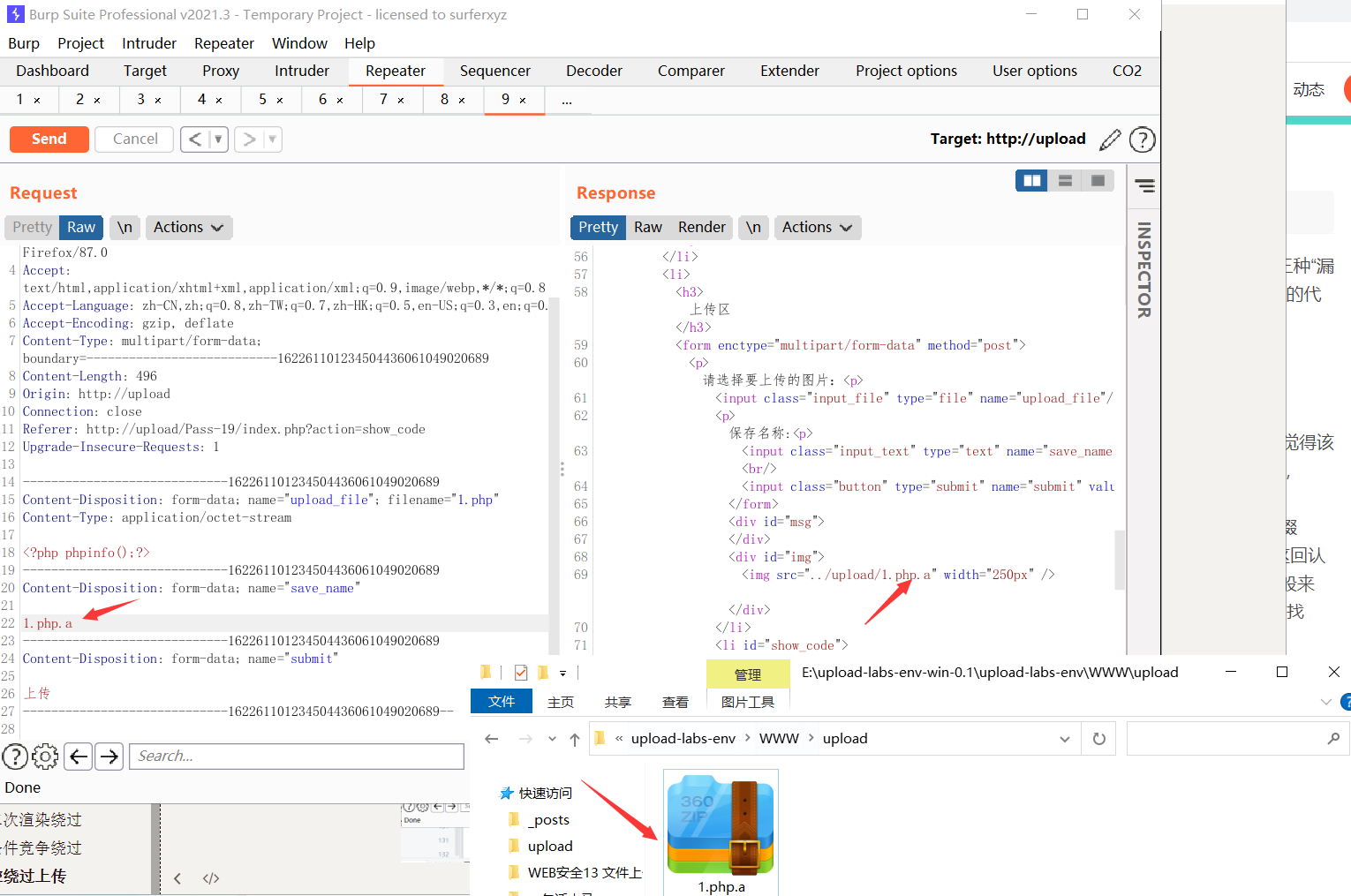The height and width of the screenshot is (896, 1351).
Task: Edit target with the pencil icon
Action: point(1111,139)
